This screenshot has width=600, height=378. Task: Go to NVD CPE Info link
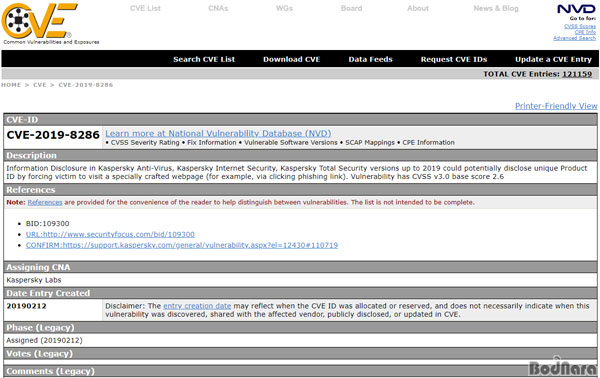(585, 32)
